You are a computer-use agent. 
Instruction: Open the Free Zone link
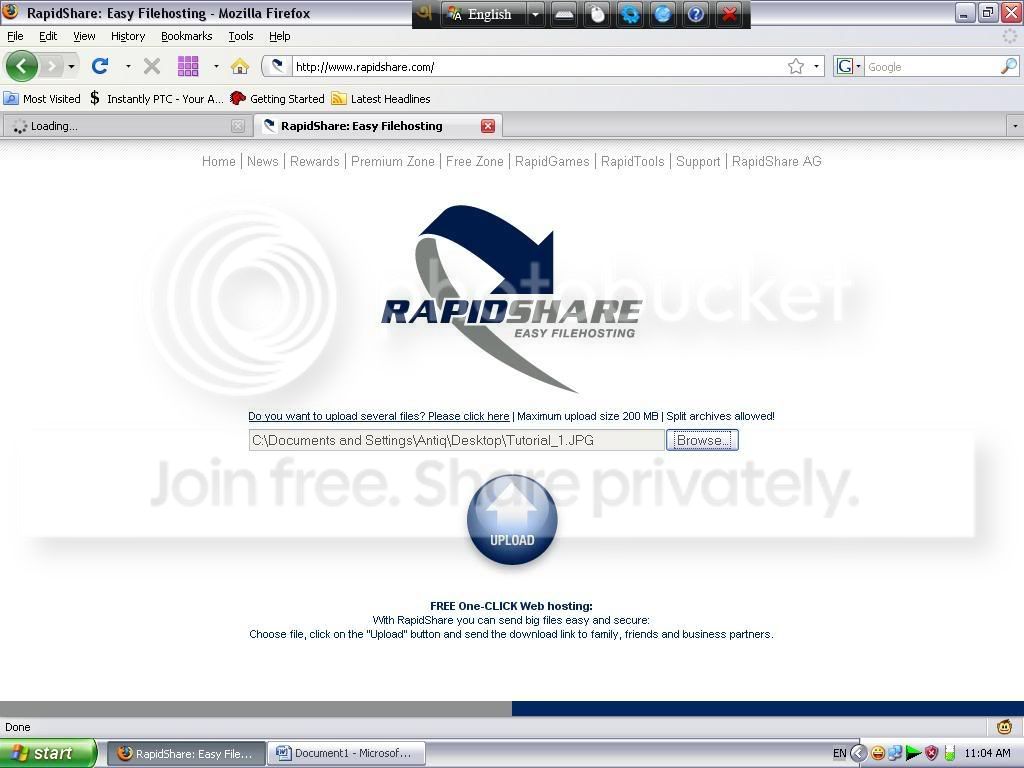[x=475, y=161]
